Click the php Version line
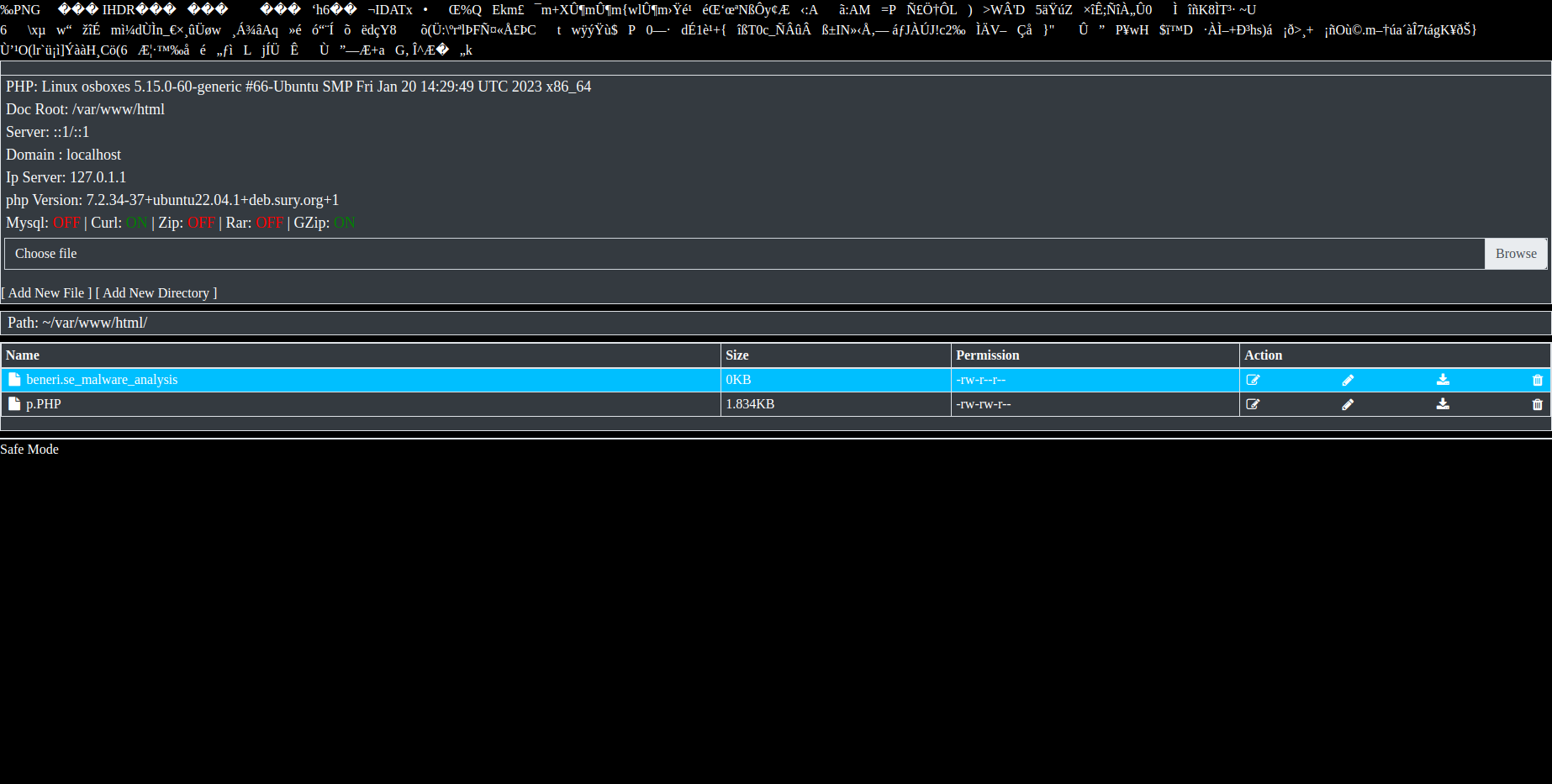Viewport: 1552px width, 784px height. [172, 200]
